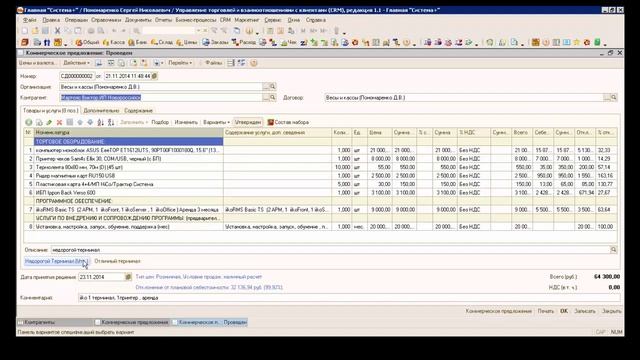Switch to Контрагенты window in bottom bar
The width and height of the screenshot is (640, 360).
pyautogui.click(x=55, y=322)
